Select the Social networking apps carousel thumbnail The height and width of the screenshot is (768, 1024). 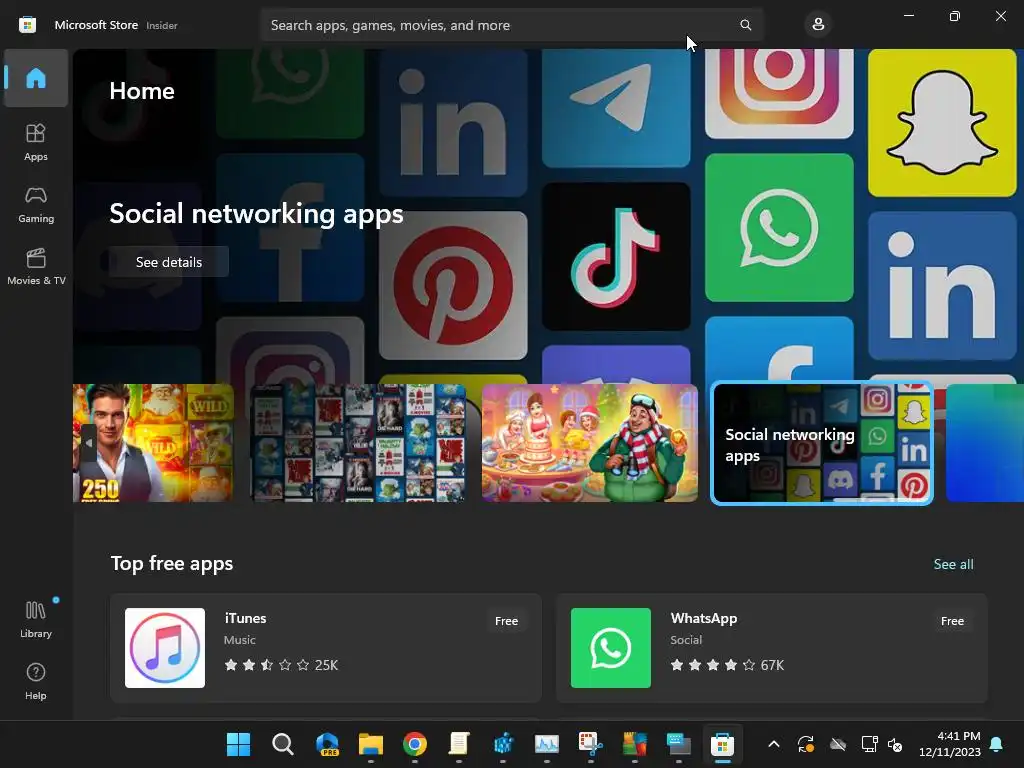[822, 443]
